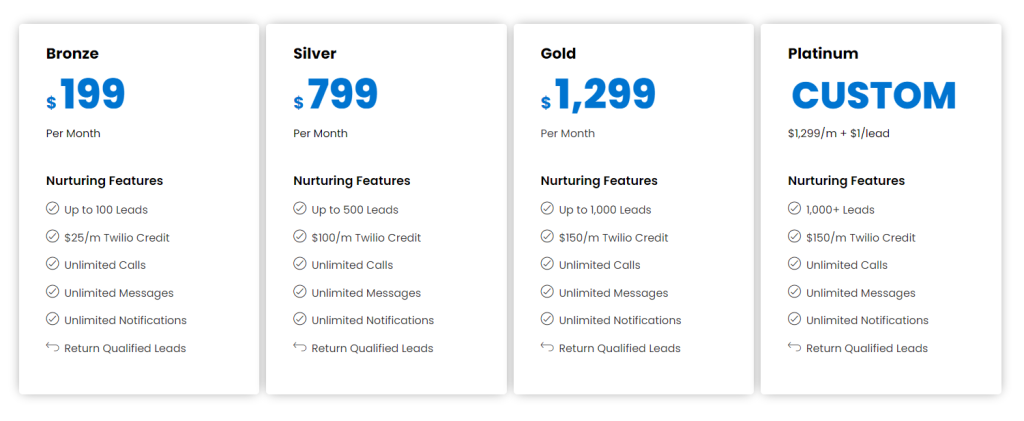1024x421 pixels.
Task: Select the Silver plan $799 price
Action: [336, 95]
